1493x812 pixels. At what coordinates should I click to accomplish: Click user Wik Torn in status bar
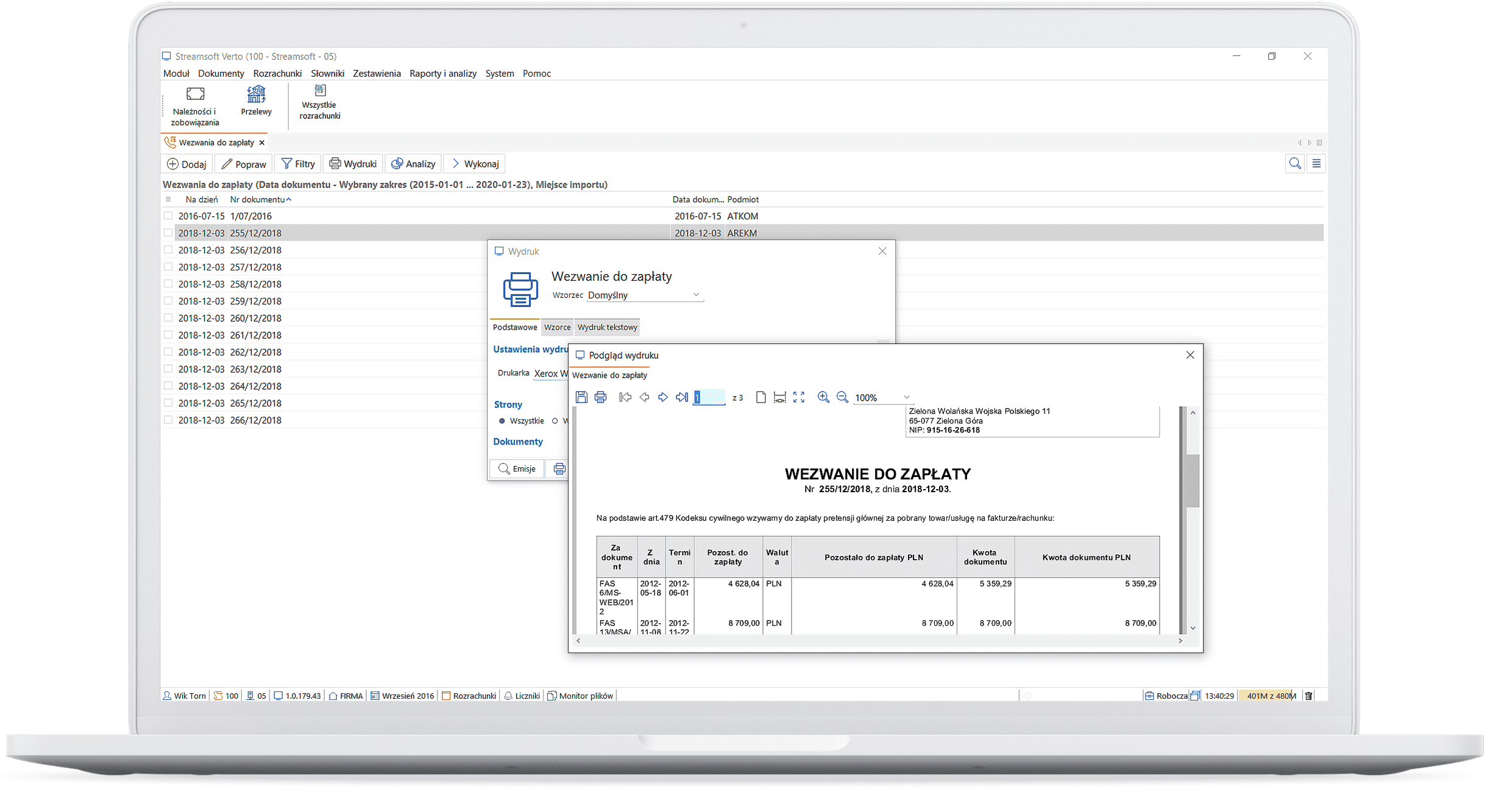click(x=184, y=696)
